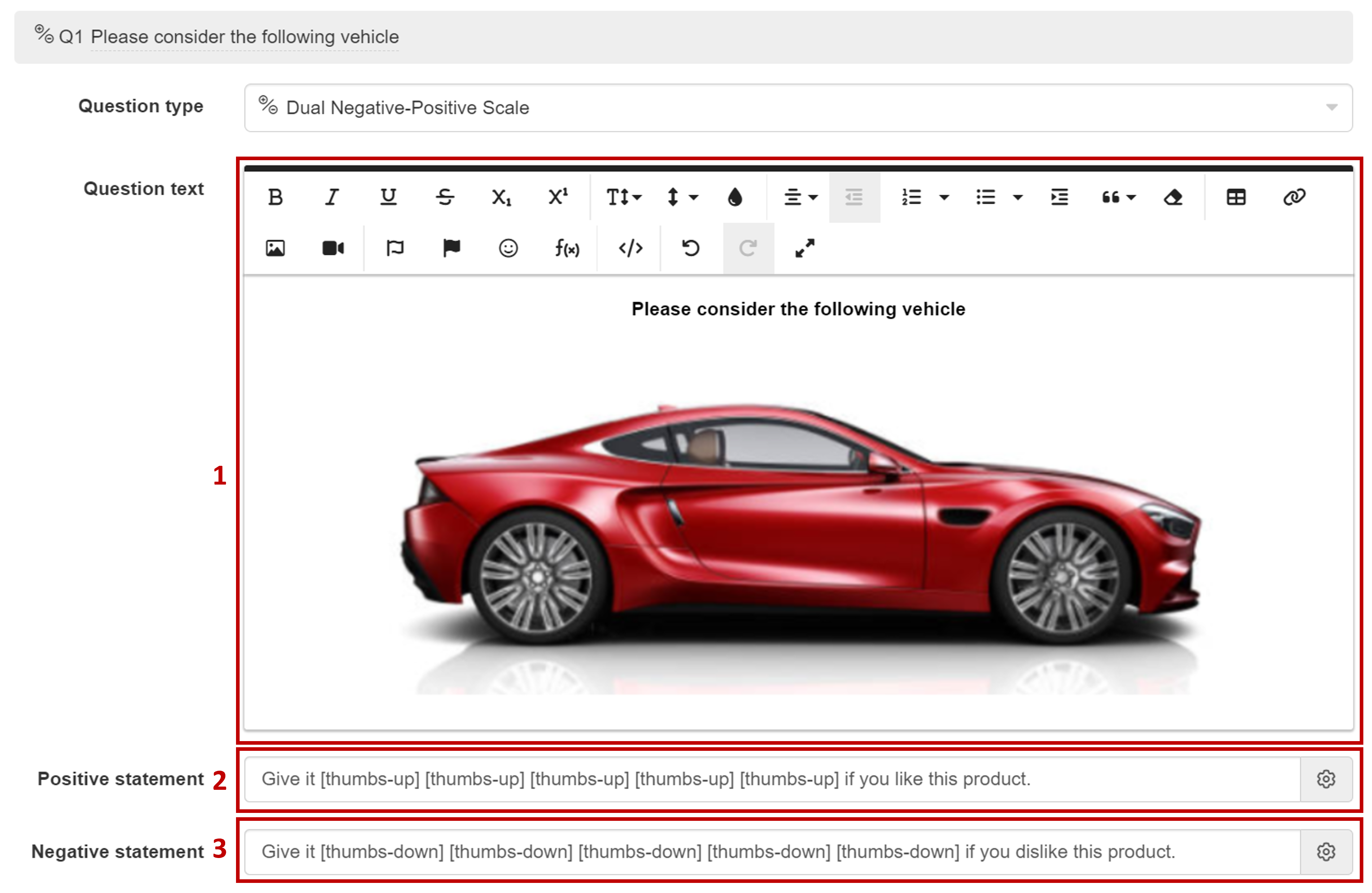
Task: Apply underline formatting
Action: pyautogui.click(x=388, y=198)
